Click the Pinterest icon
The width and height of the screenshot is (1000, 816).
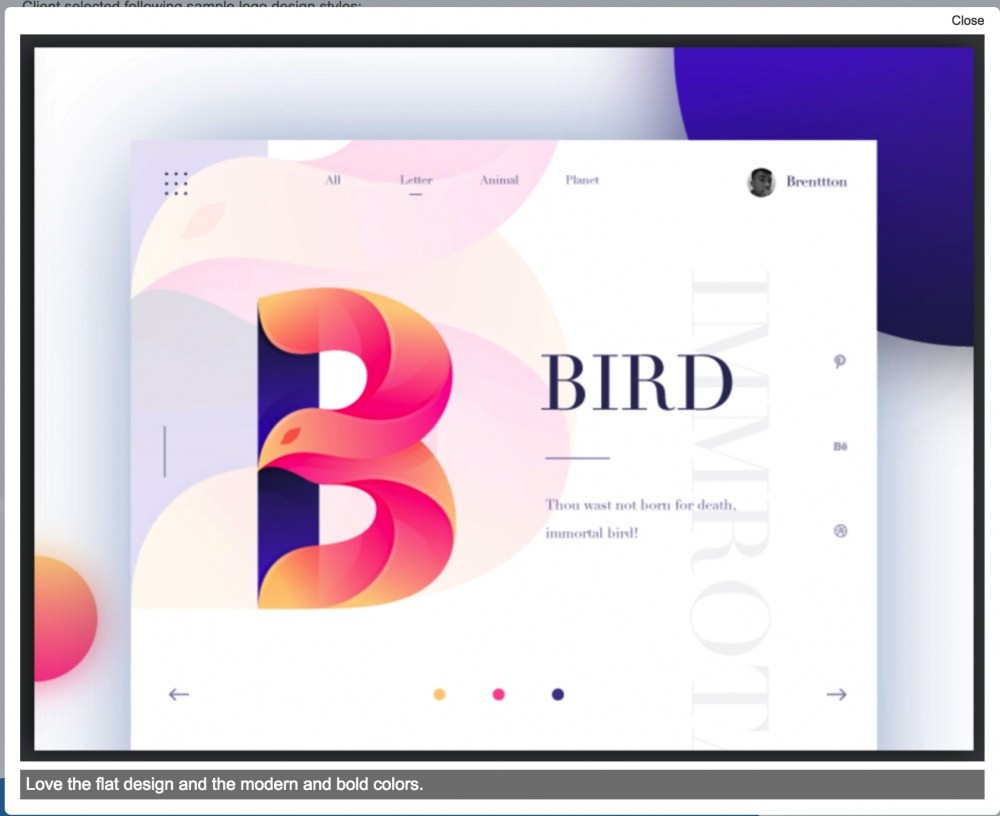coord(840,362)
